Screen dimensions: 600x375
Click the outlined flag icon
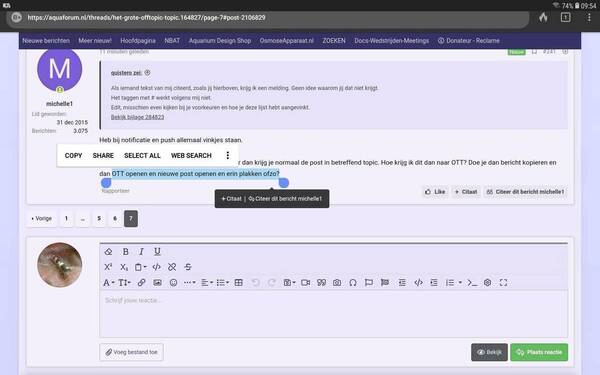[368, 283]
